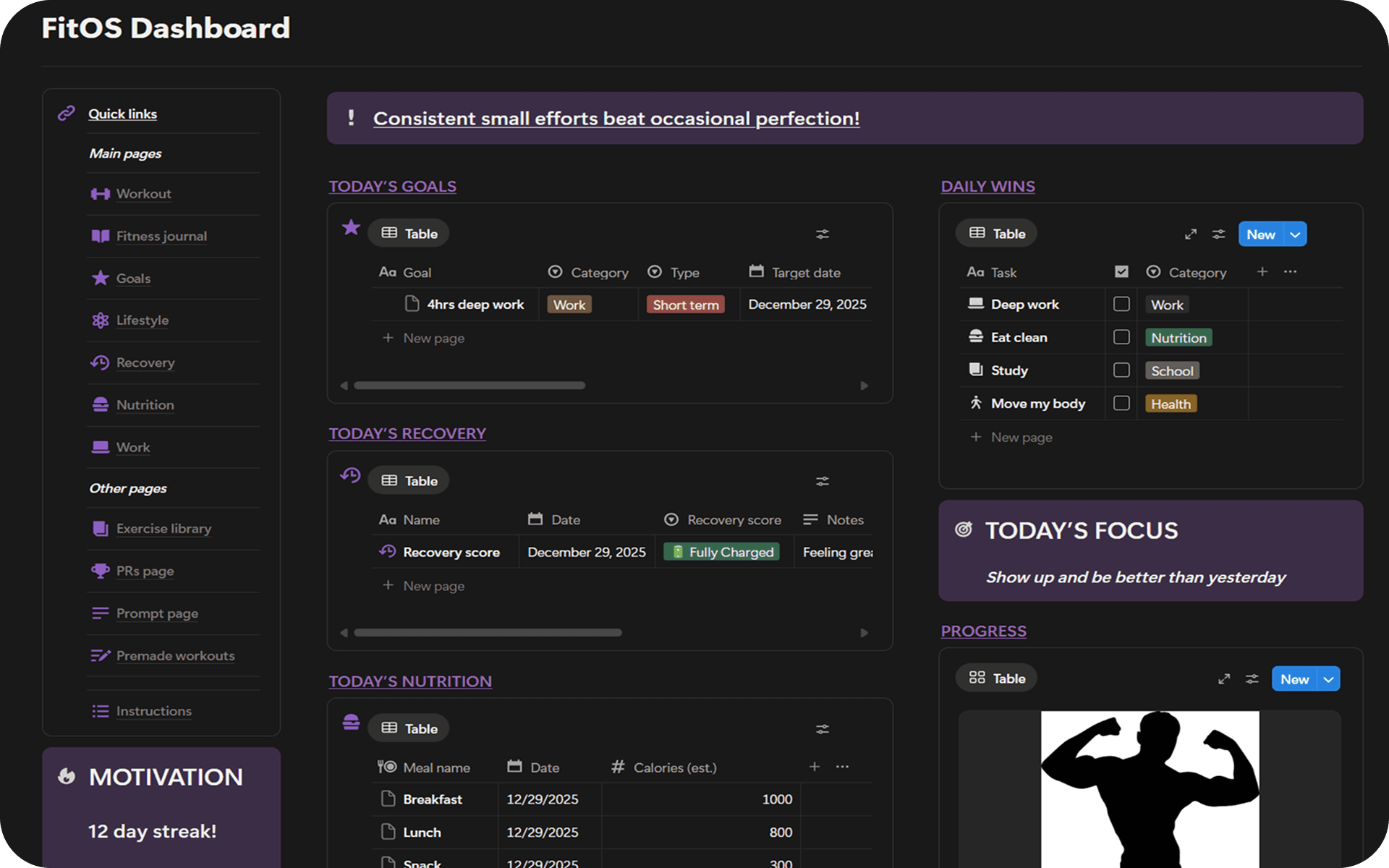
Task: Expand the New dropdown arrow in Daily Wins
Action: pyautogui.click(x=1295, y=234)
